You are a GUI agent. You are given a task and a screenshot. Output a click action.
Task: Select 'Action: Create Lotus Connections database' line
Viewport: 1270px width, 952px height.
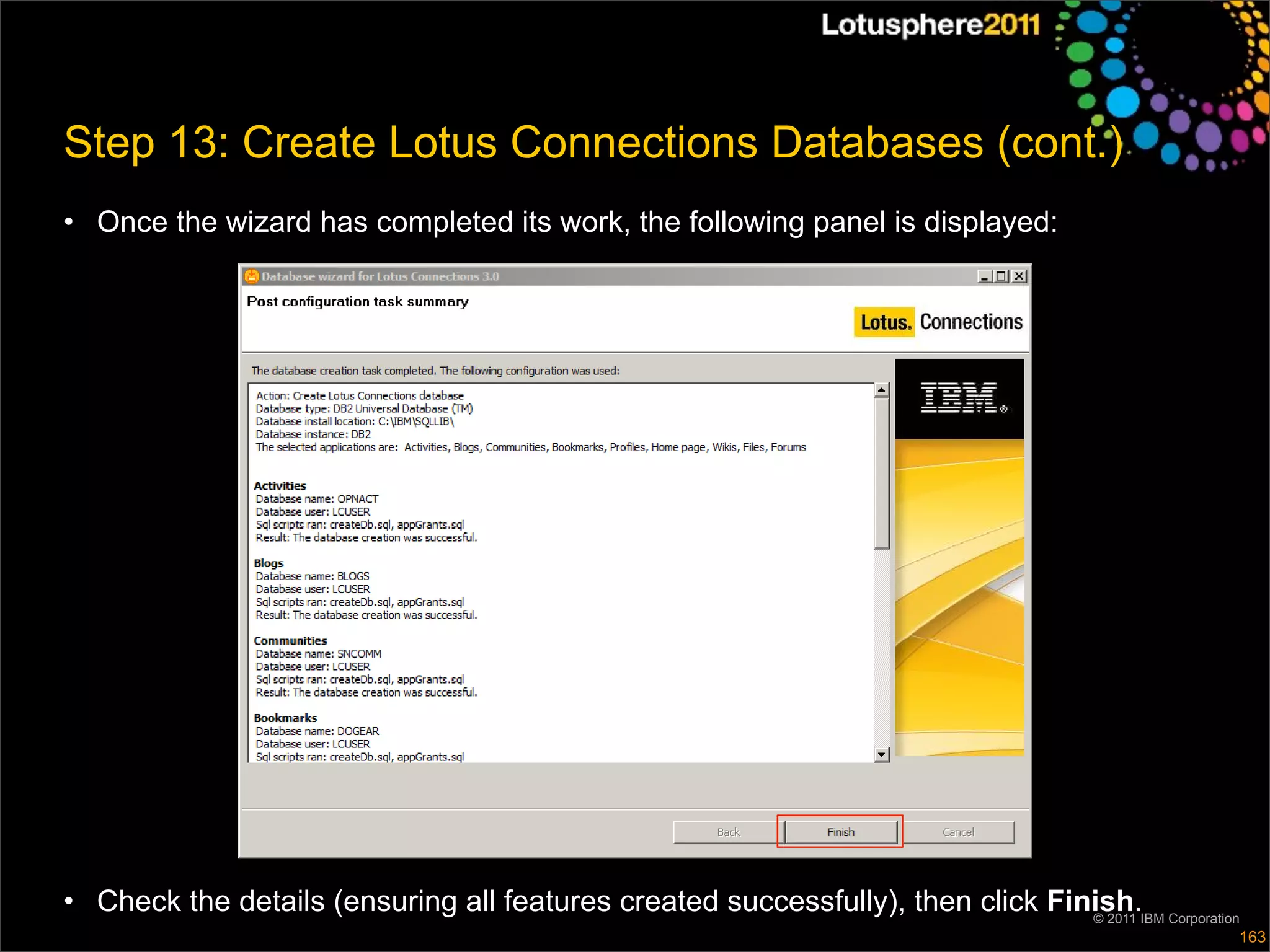coord(360,395)
